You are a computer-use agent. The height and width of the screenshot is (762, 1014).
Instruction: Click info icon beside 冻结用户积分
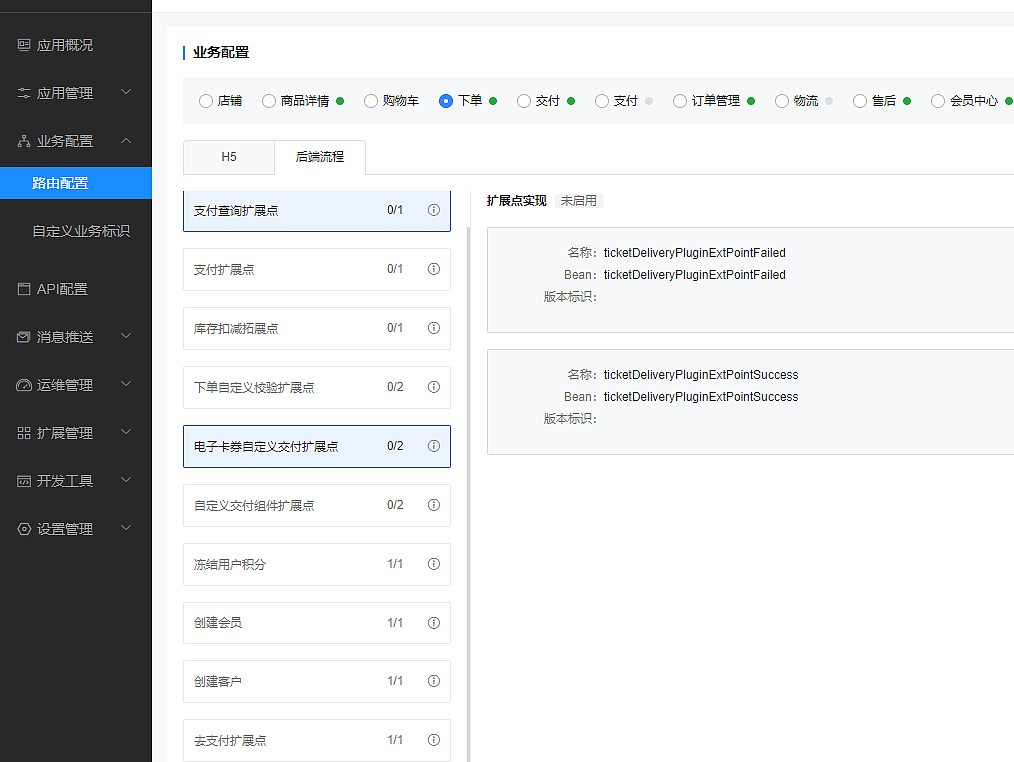point(434,564)
